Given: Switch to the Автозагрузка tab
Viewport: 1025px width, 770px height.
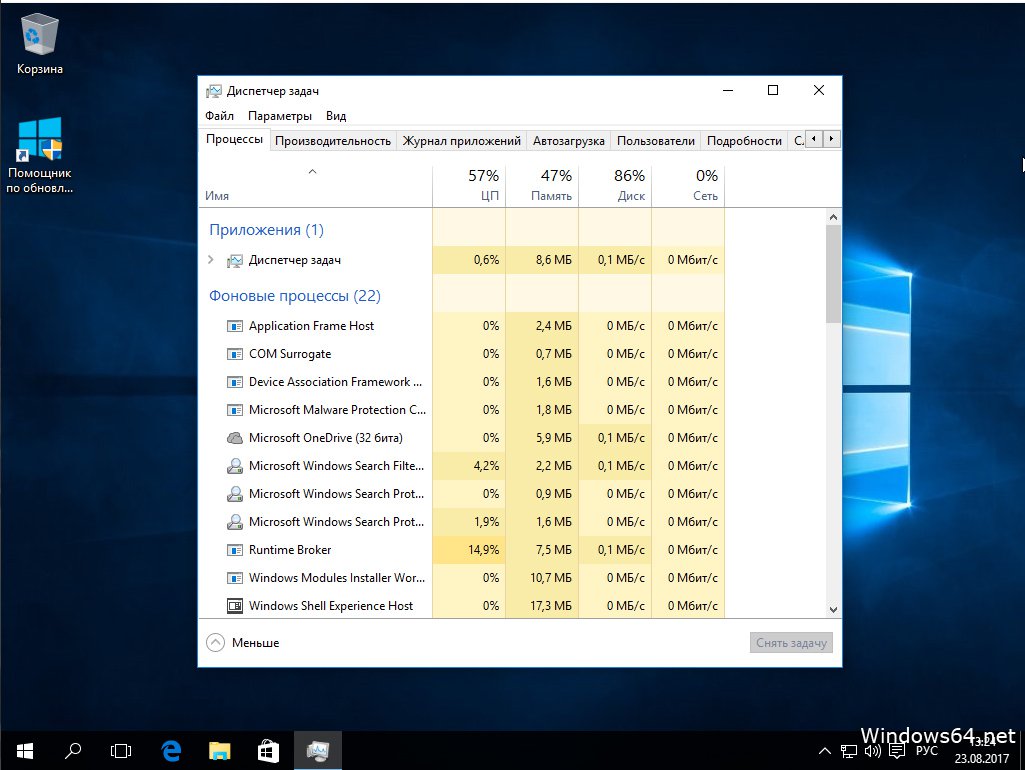Looking at the screenshot, I should coord(569,141).
